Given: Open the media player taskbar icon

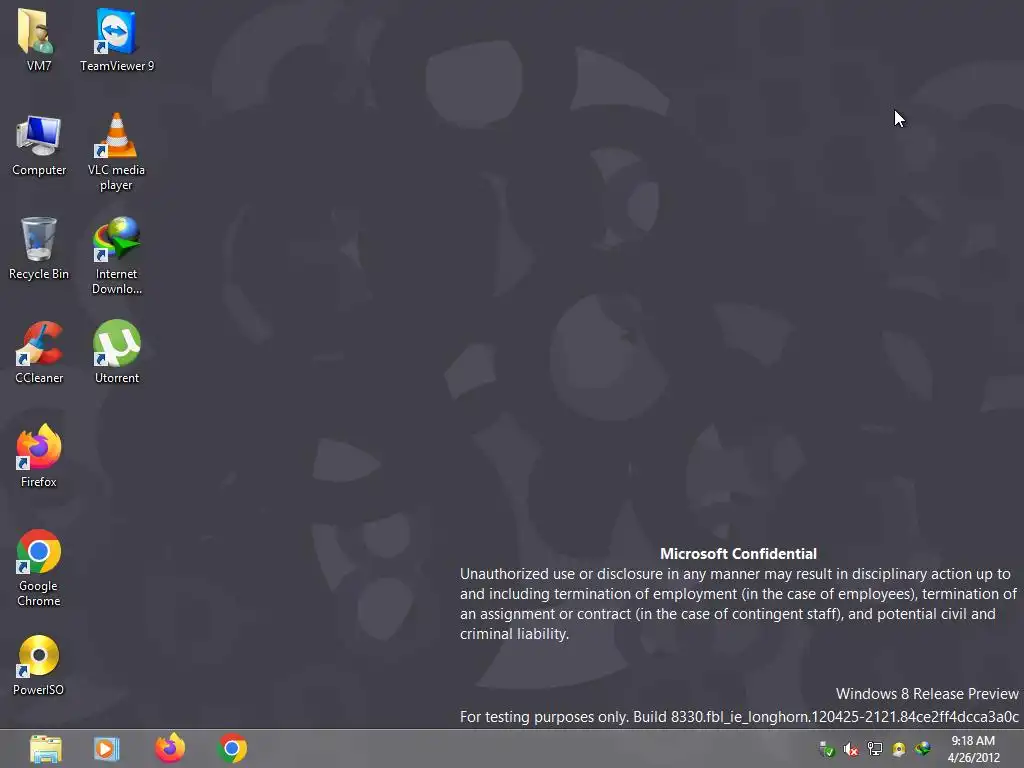Looking at the screenshot, I should 106,748.
